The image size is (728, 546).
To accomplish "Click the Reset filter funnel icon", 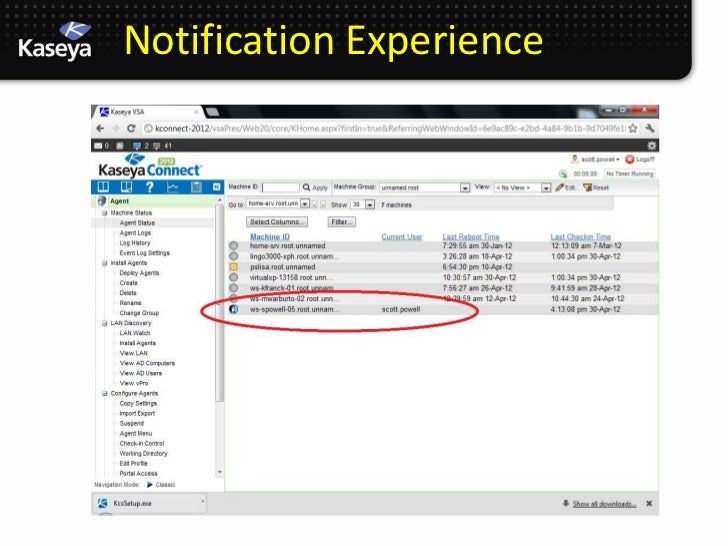I will [x=588, y=188].
